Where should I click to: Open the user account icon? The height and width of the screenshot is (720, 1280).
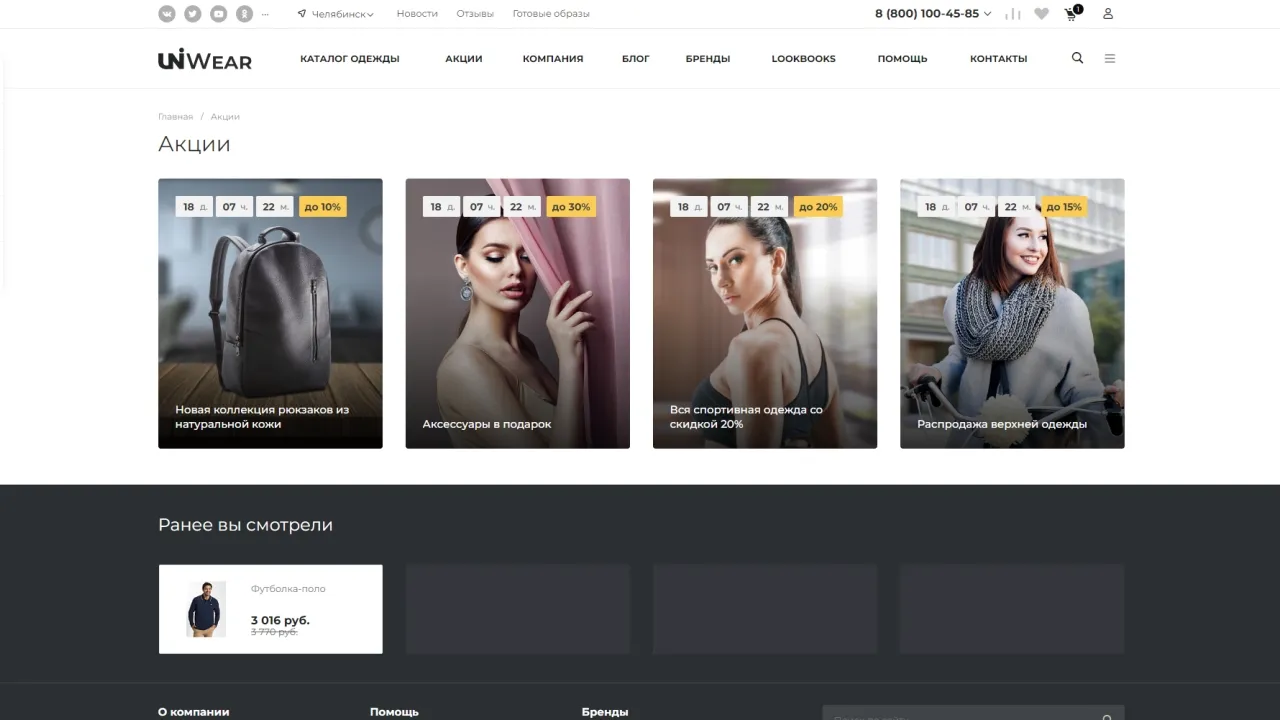point(1108,14)
